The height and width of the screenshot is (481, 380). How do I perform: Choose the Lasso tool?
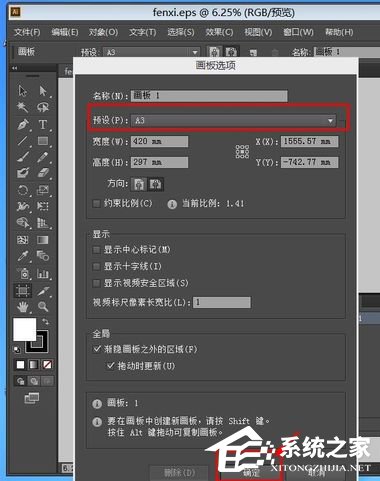point(43,107)
